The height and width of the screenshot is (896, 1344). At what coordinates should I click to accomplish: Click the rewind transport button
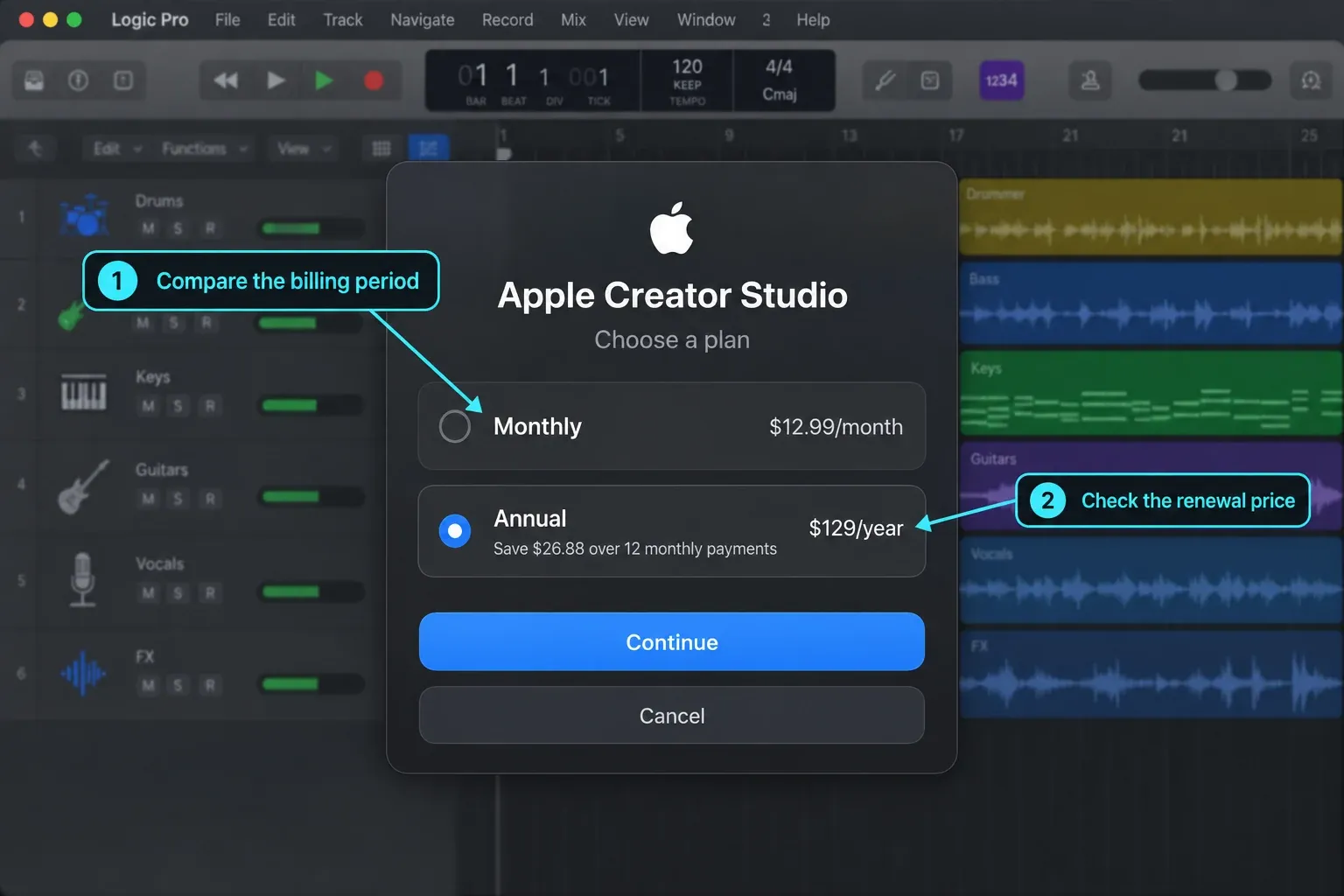(x=226, y=80)
